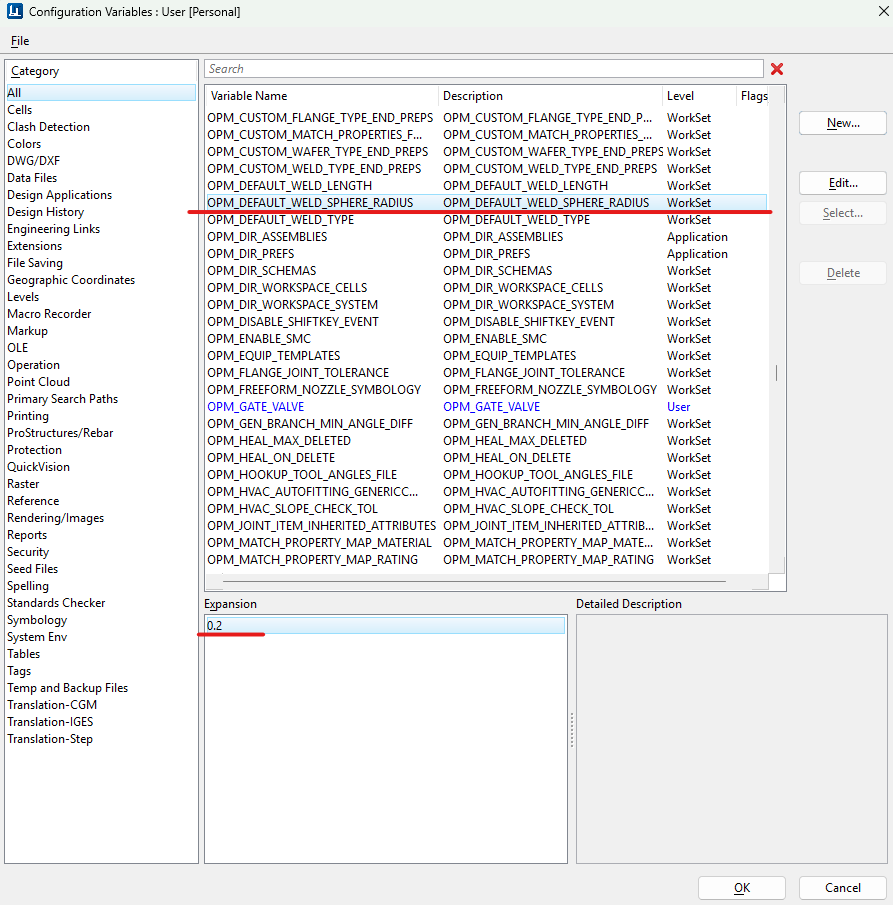
Task: Click the New... button
Action: click(842, 123)
